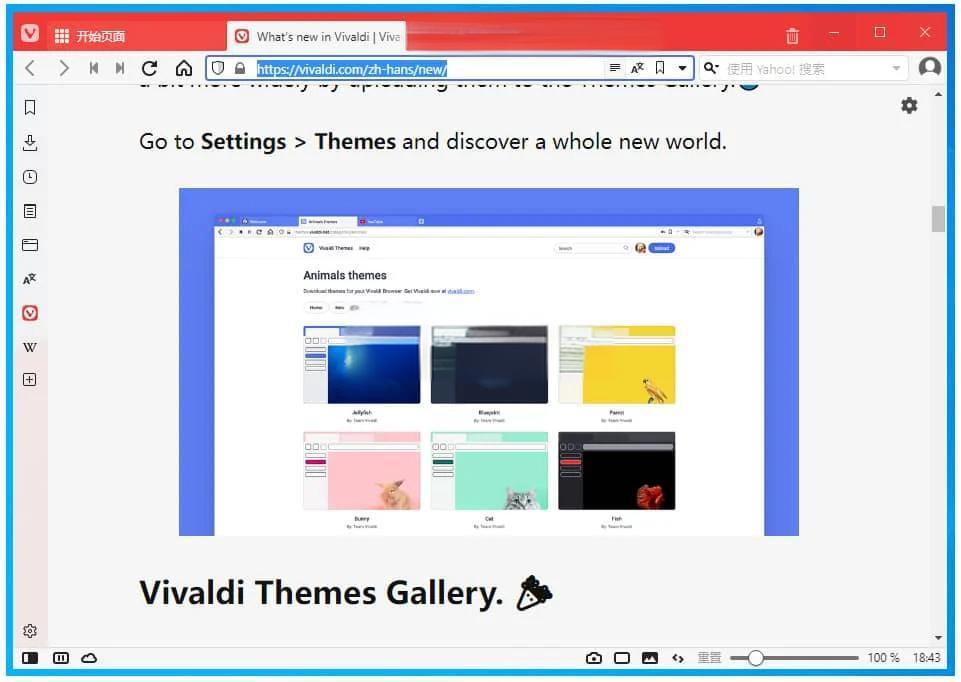Click the URL address field

(x=427, y=69)
